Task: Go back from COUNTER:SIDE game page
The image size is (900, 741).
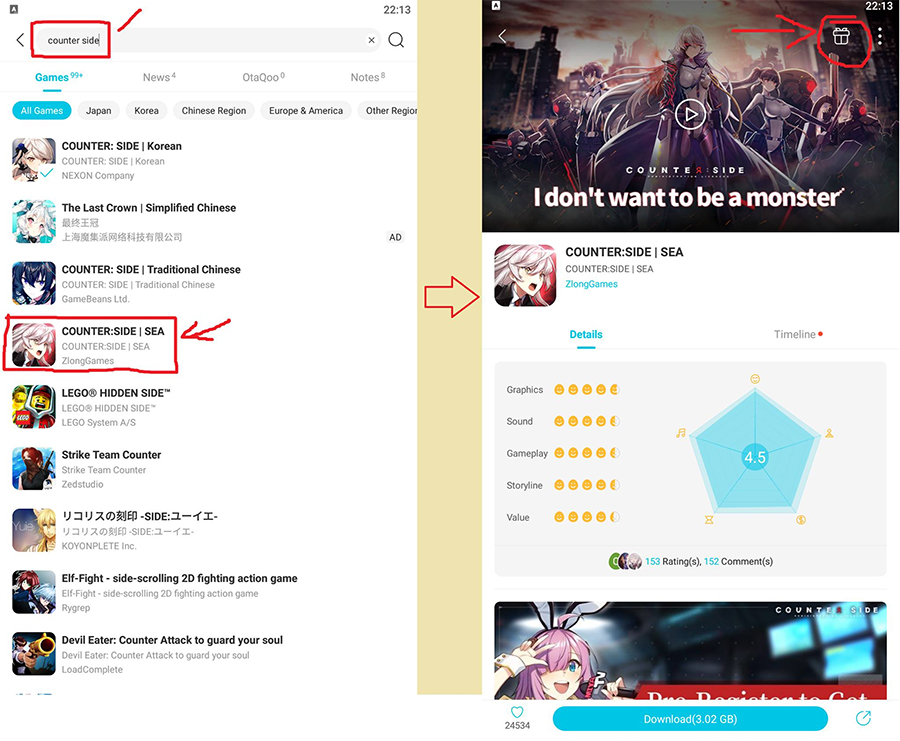Action: point(502,36)
